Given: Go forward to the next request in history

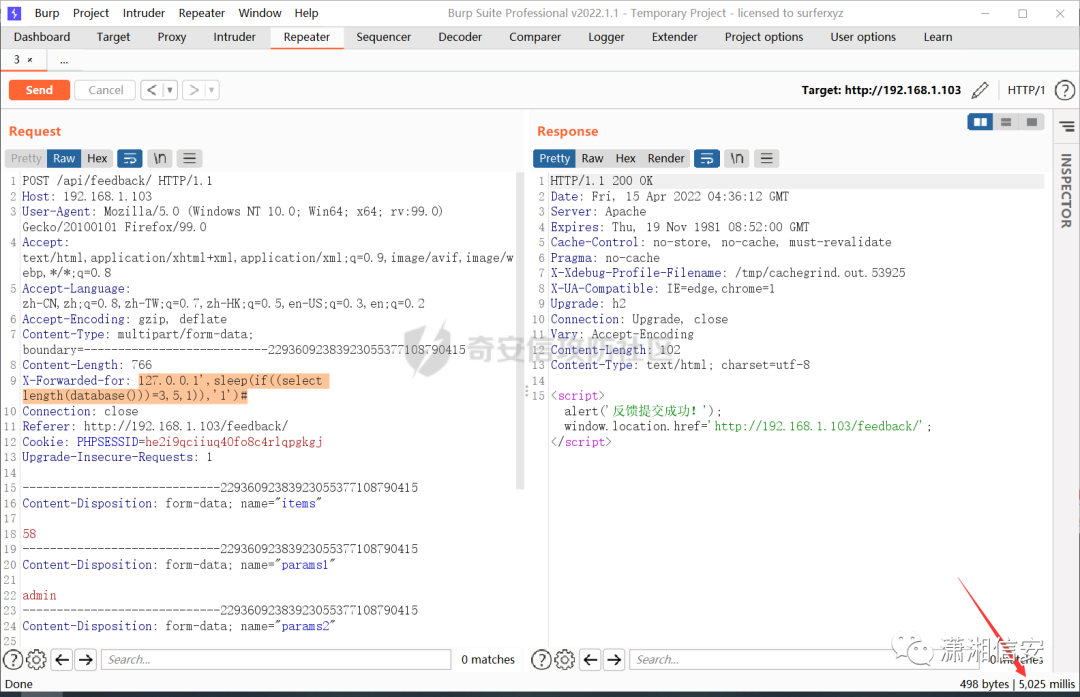Looking at the screenshot, I should pos(194,90).
